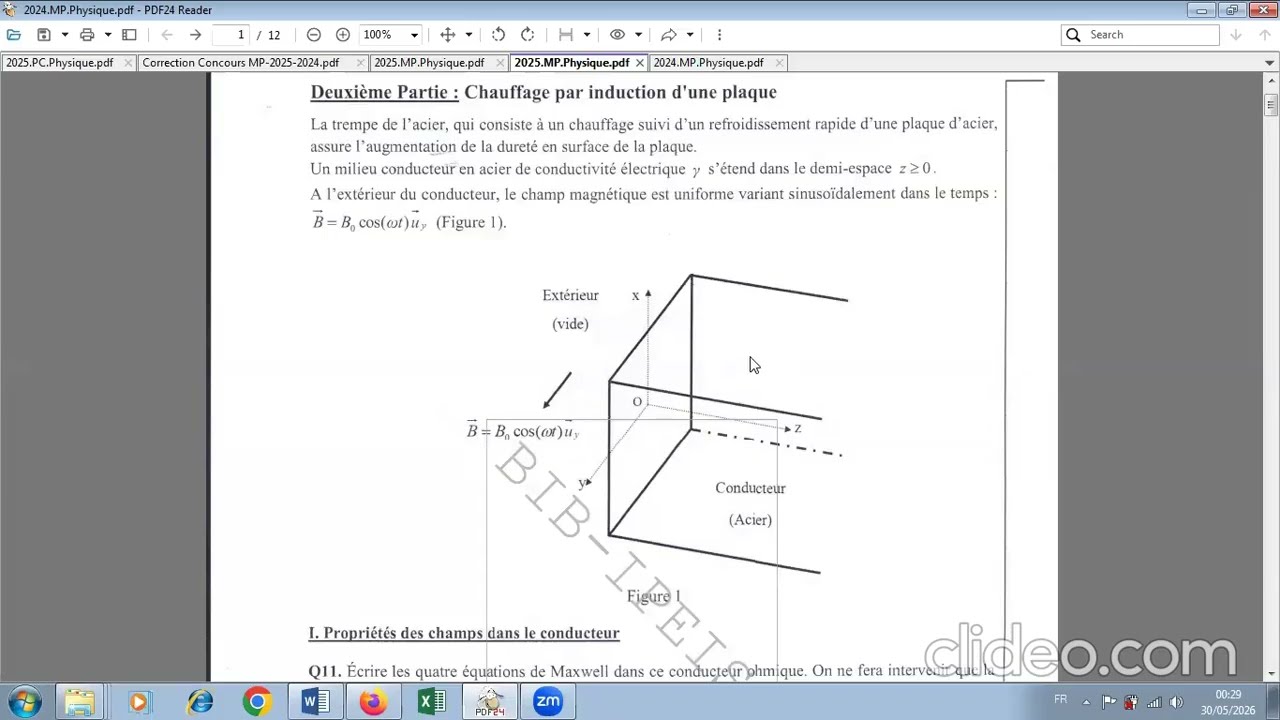Image resolution: width=1280 pixels, height=720 pixels.
Task: Open Google Chrome from the taskbar
Action: (257, 702)
